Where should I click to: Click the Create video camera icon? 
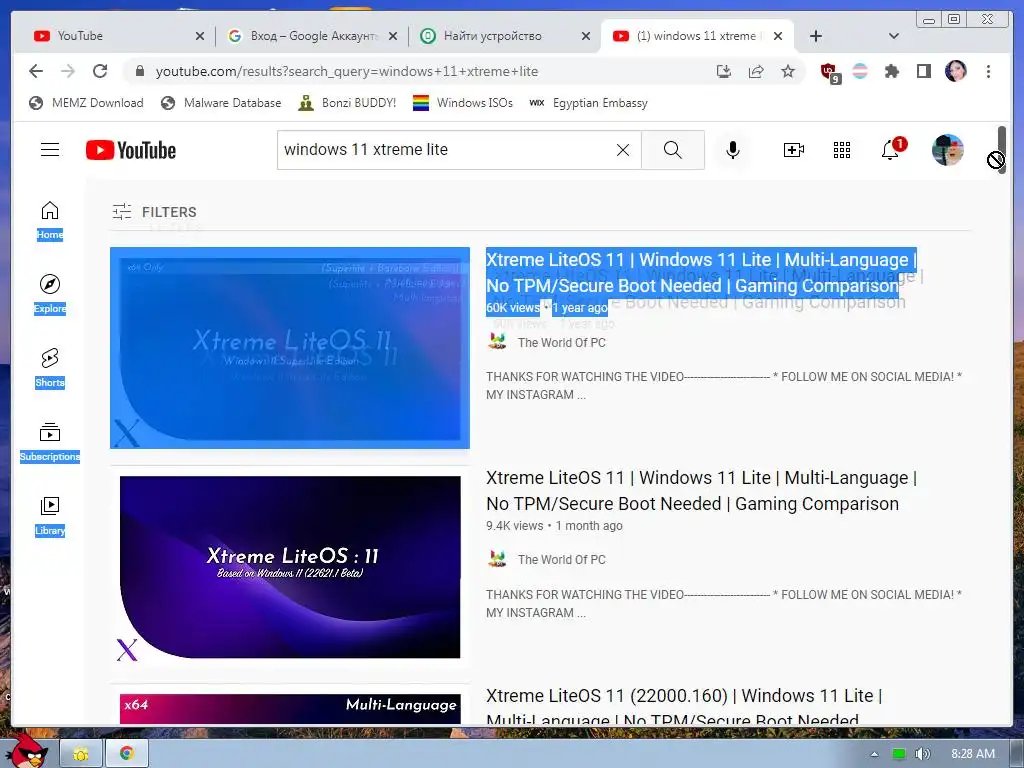click(x=793, y=150)
